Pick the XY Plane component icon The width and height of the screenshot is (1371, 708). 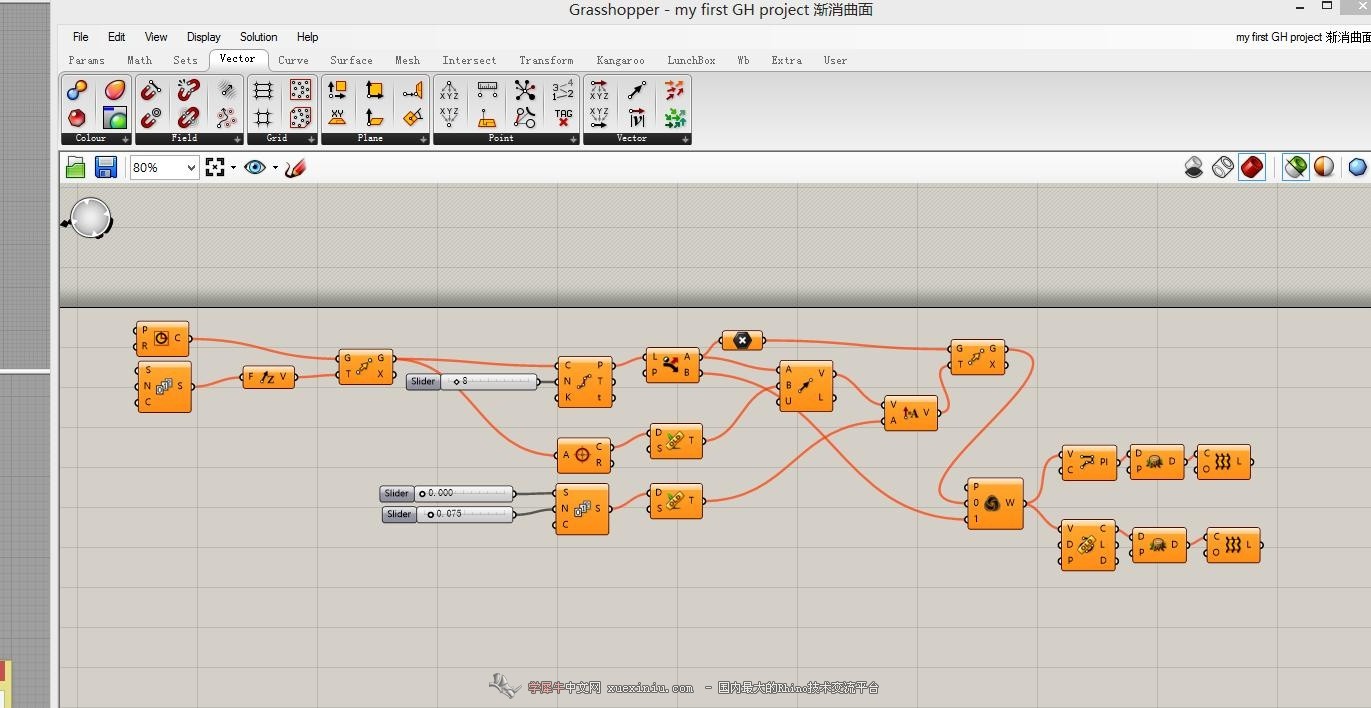coord(337,118)
